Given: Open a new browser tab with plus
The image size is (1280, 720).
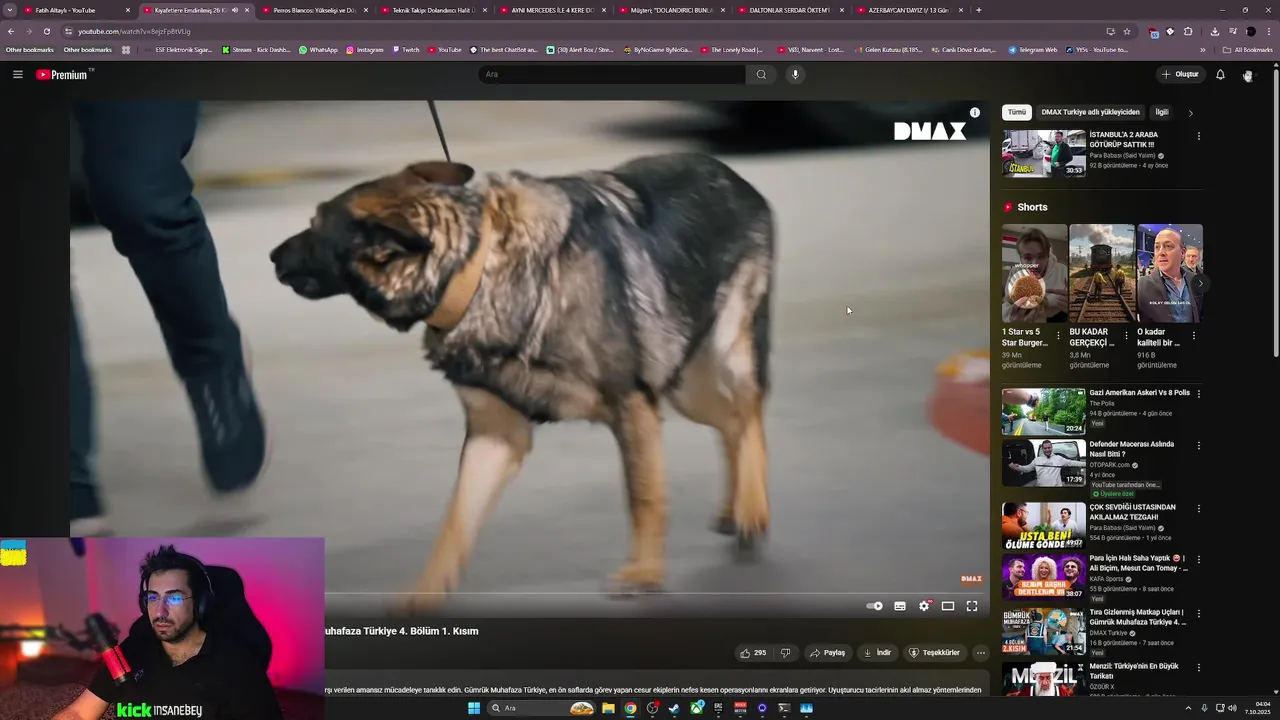Looking at the screenshot, I should coord(978,10).
